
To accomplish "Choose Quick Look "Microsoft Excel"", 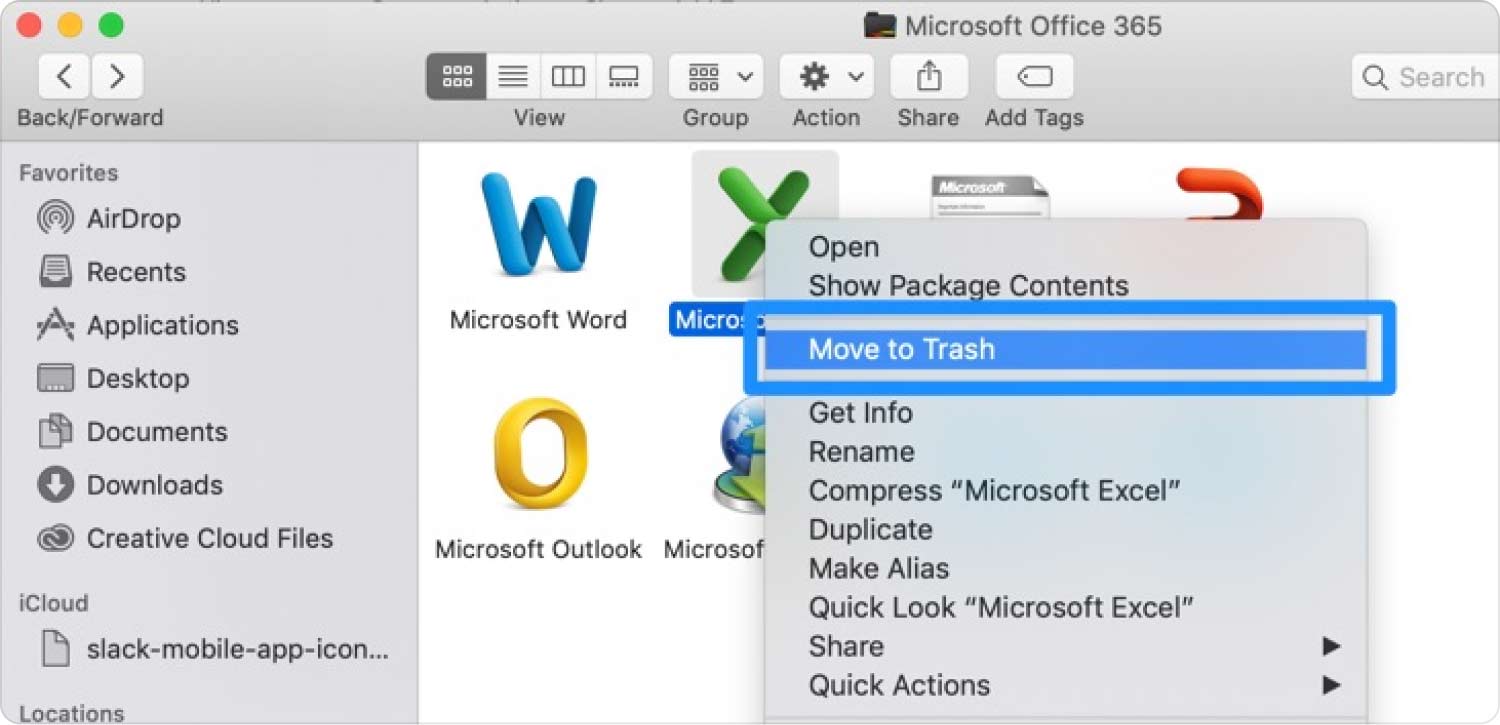I will [x=1001, y=607].
